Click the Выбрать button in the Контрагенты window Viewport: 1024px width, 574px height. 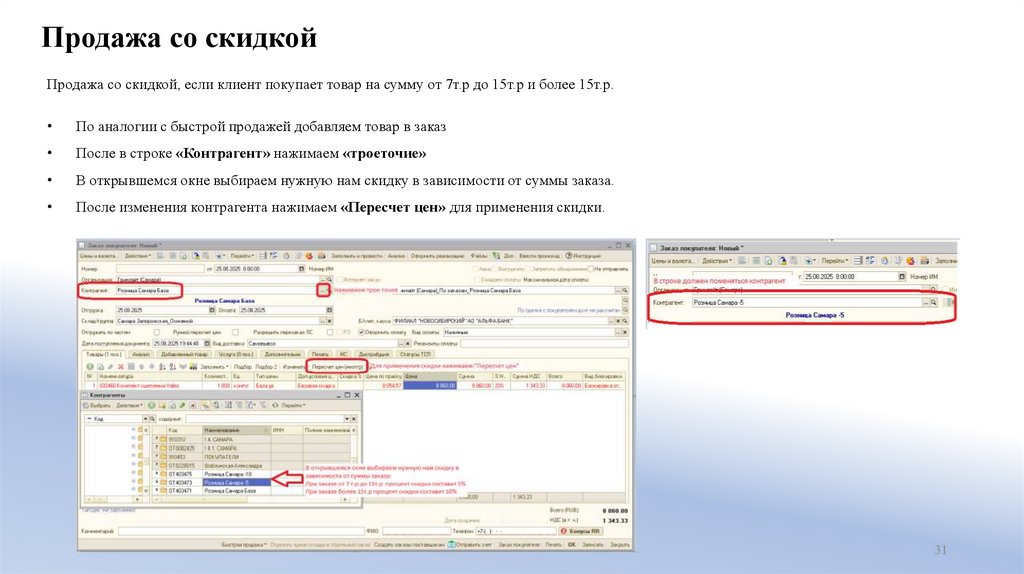(x=97, y=406)
